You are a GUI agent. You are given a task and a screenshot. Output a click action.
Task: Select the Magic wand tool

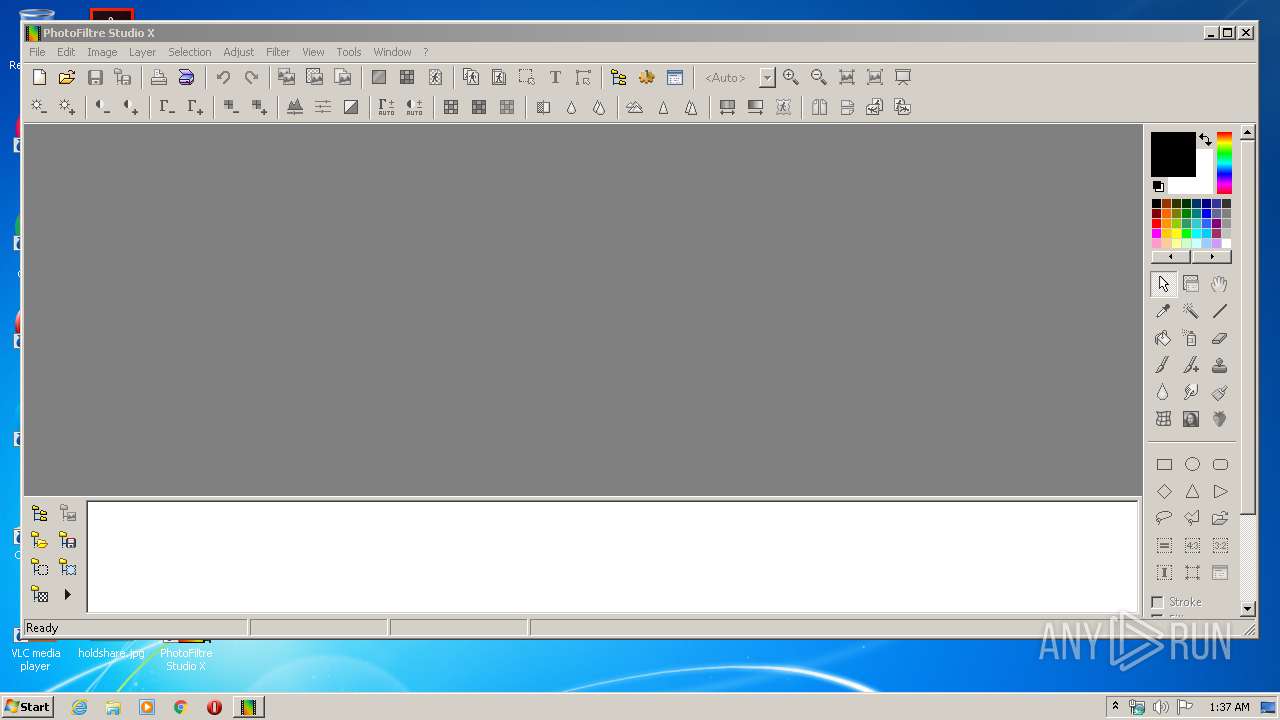pyautogui.click(x=1191, y=311)
